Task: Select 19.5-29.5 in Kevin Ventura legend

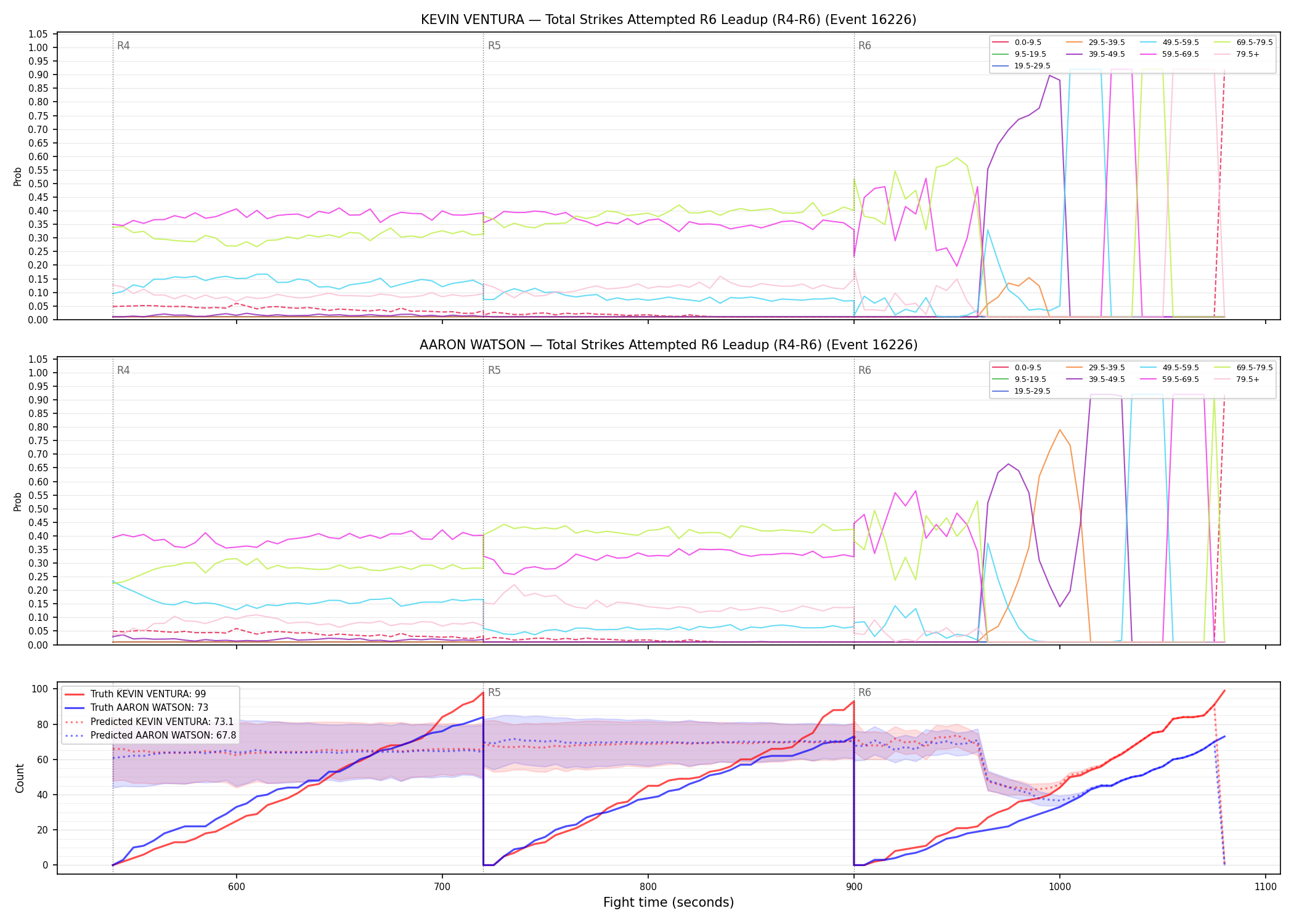Action: (x=1022, y=66)
